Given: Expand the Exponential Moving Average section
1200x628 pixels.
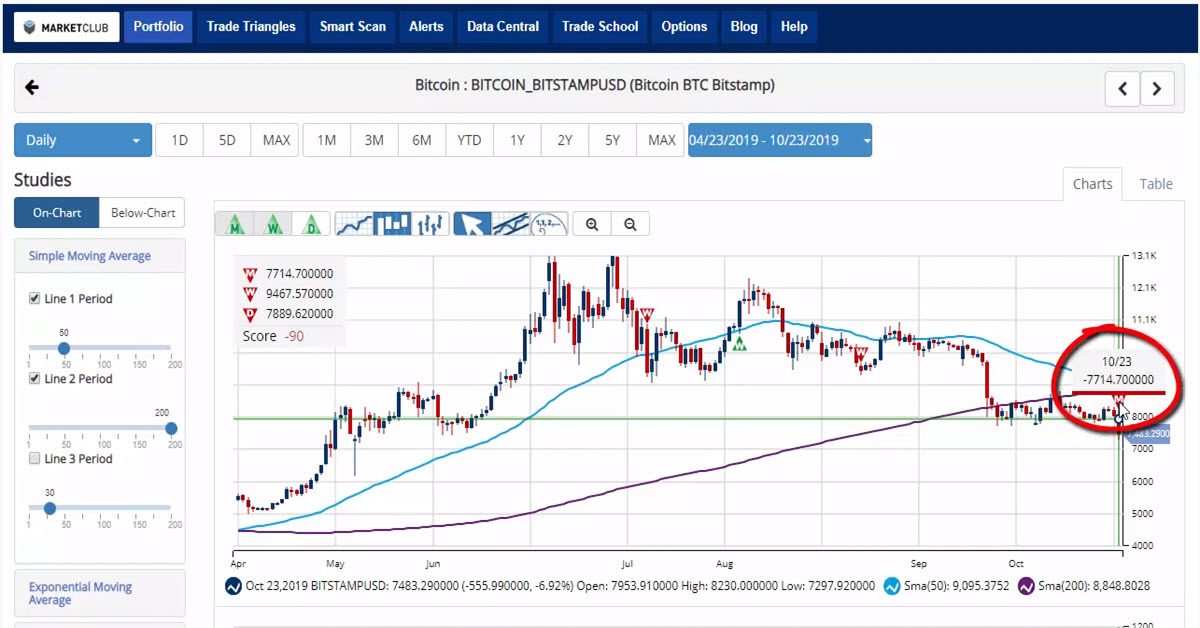Looking at the screenshot, I should pyautogui.click(x=80, y=593).
